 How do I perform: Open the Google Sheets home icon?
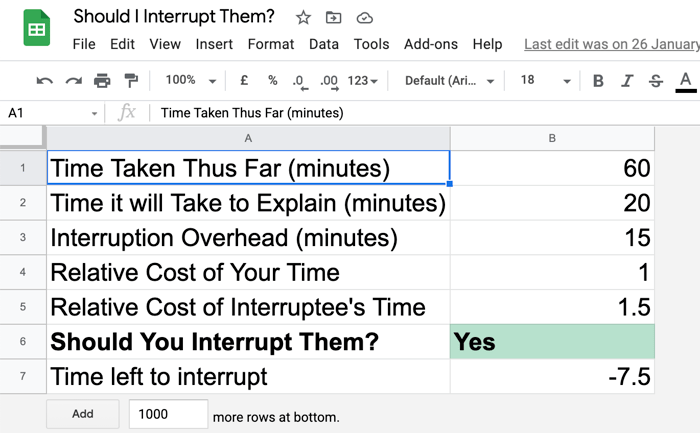37,28
